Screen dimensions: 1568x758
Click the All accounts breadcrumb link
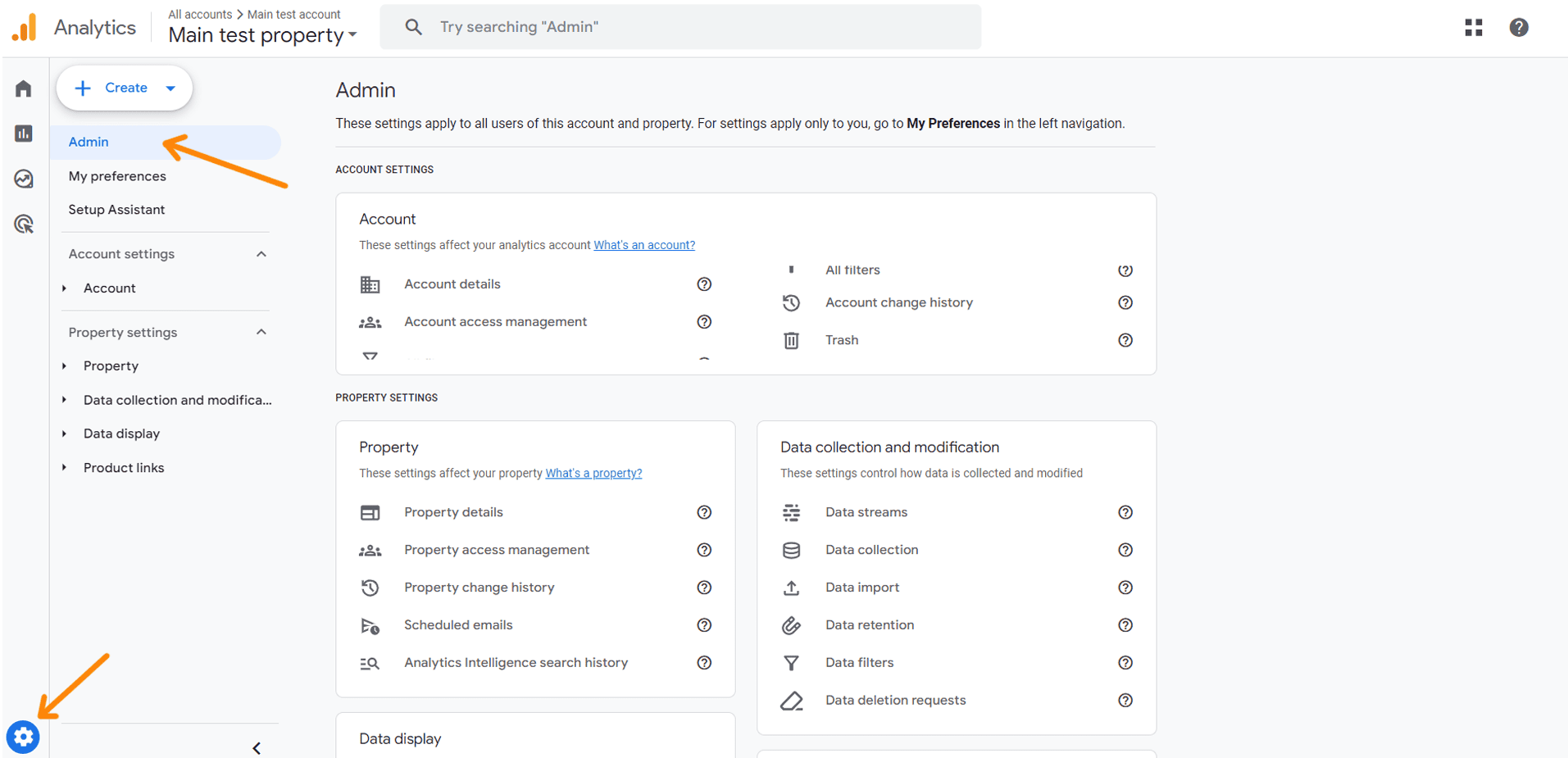tap(200, 14)
